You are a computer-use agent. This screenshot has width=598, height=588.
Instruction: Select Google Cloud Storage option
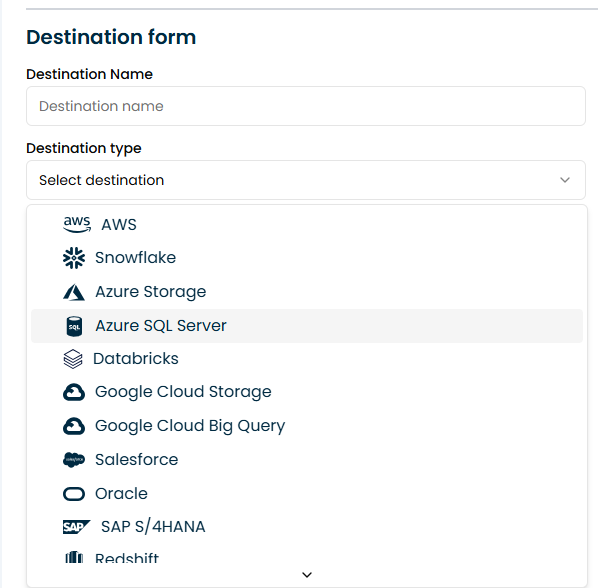pos(307,392)
